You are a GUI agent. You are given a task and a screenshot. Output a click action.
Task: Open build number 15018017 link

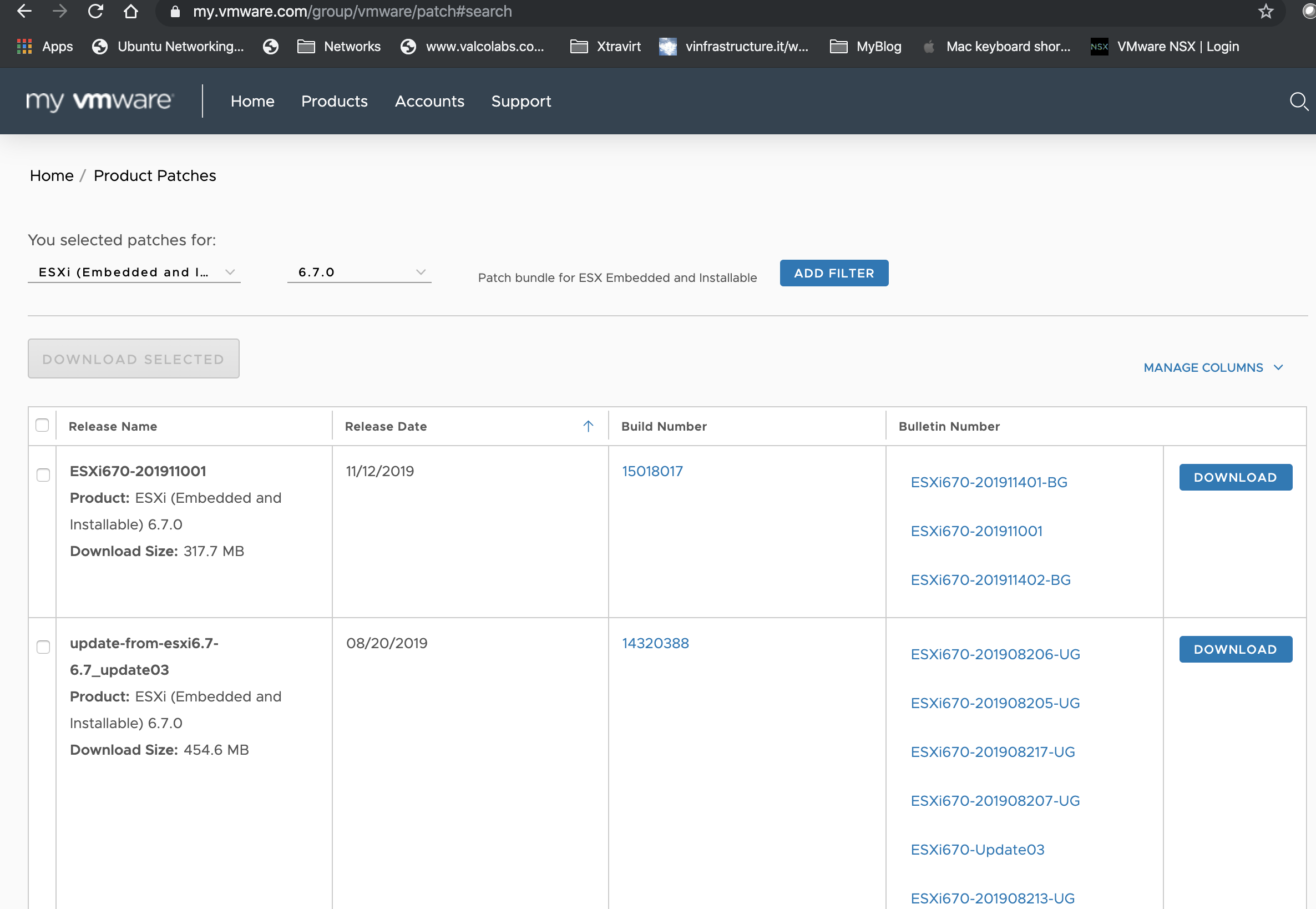click(652, 471)
